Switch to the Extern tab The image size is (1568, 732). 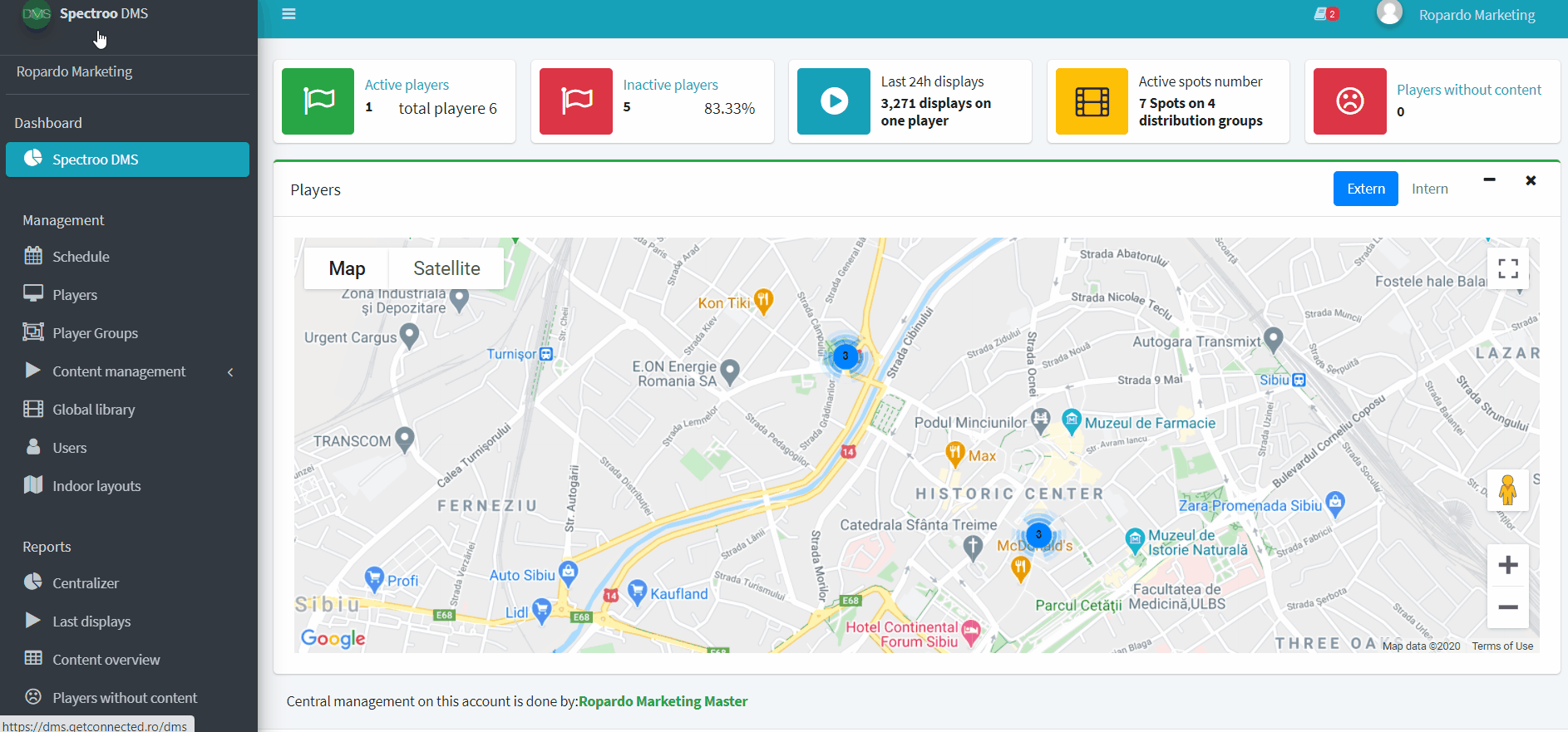1366,189
